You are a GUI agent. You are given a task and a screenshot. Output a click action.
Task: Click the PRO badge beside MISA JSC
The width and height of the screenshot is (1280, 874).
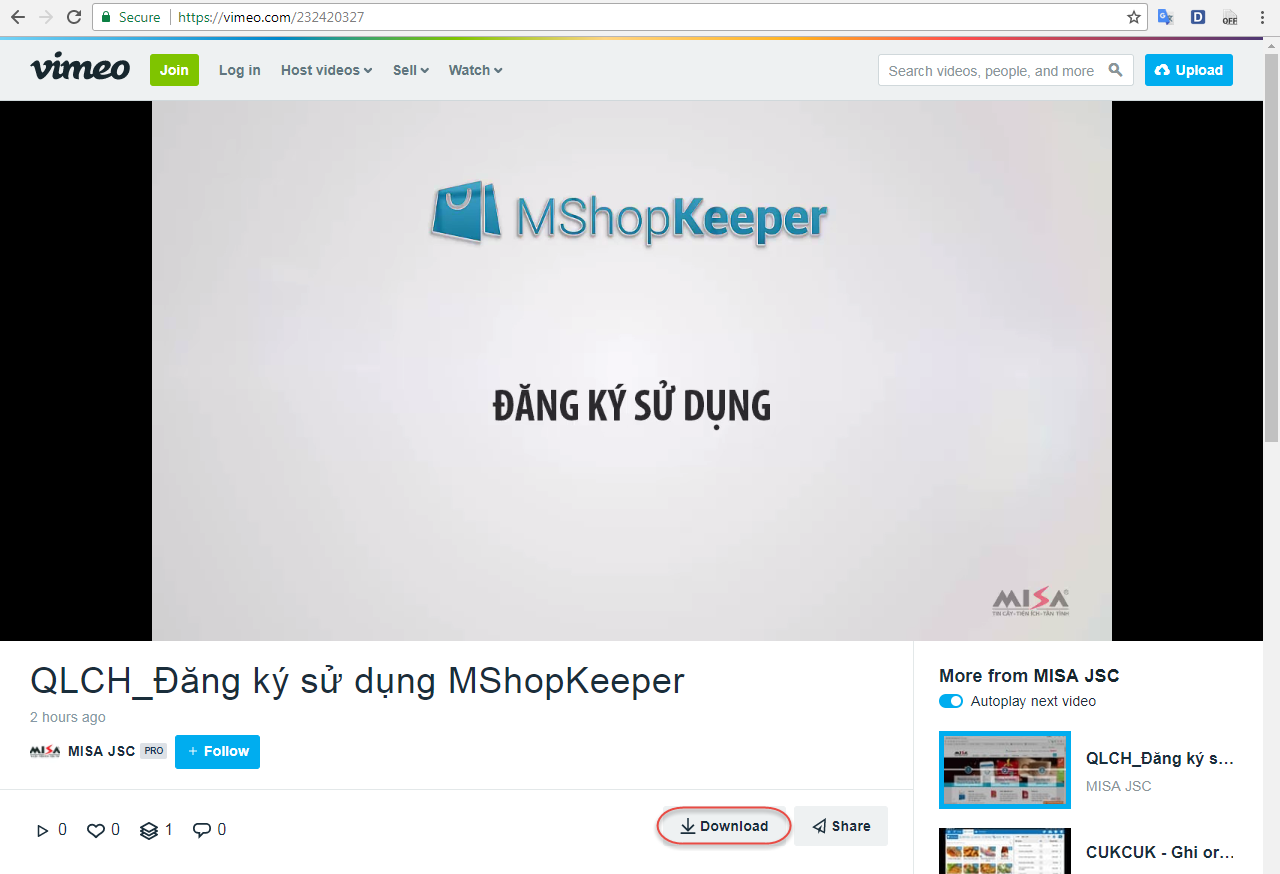pyautogui.click(x=153, y=751)
